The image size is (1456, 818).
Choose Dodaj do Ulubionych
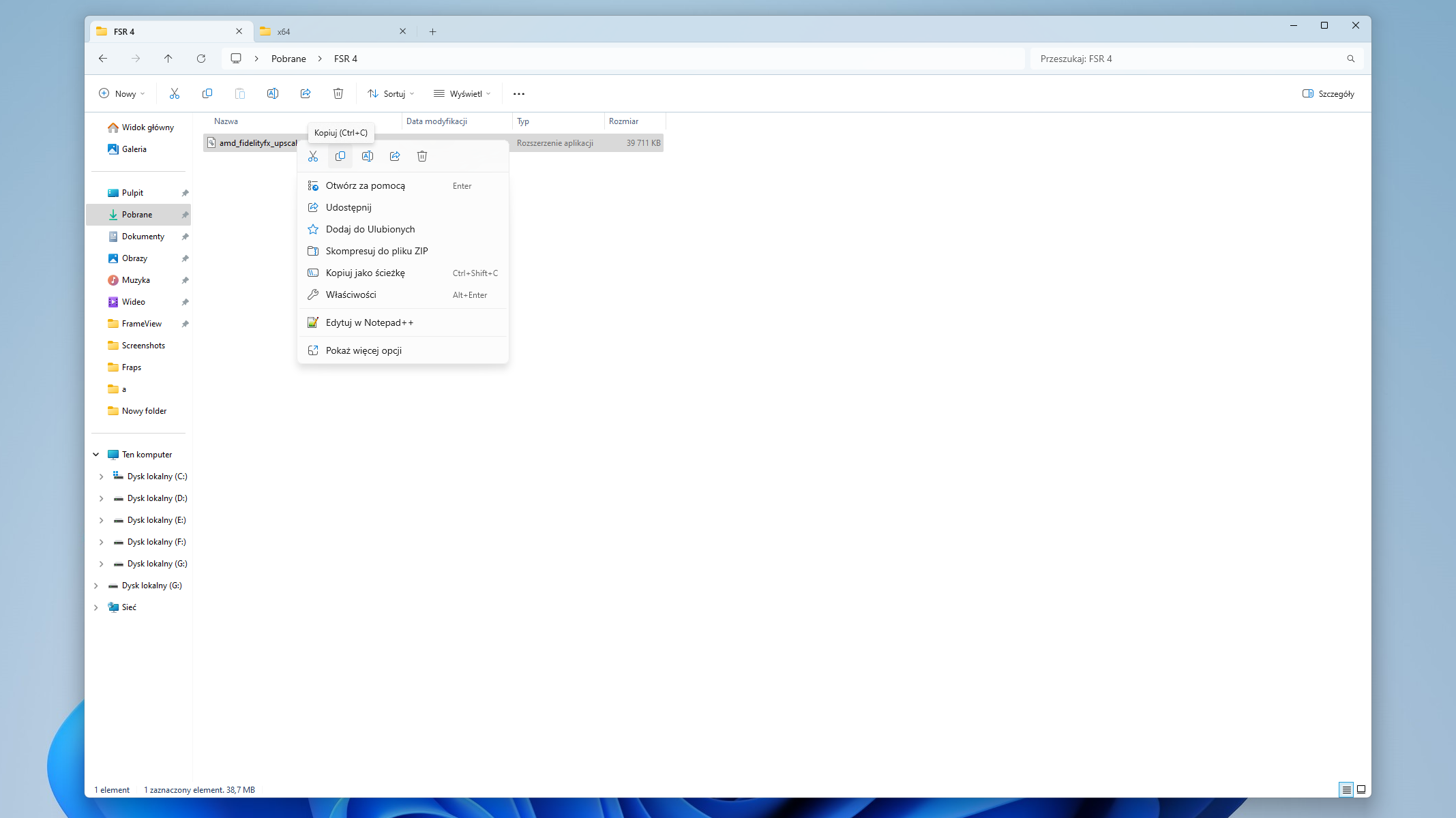[403, 229]
